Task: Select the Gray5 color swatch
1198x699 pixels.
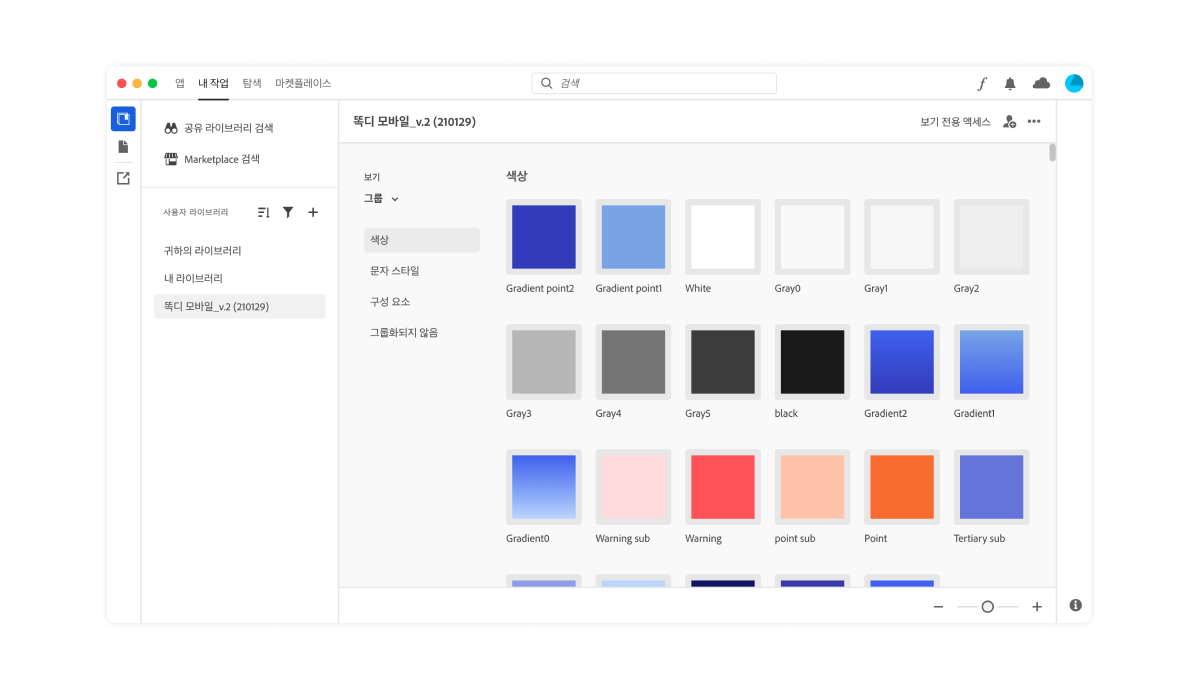Action: [x=723, y=362]
